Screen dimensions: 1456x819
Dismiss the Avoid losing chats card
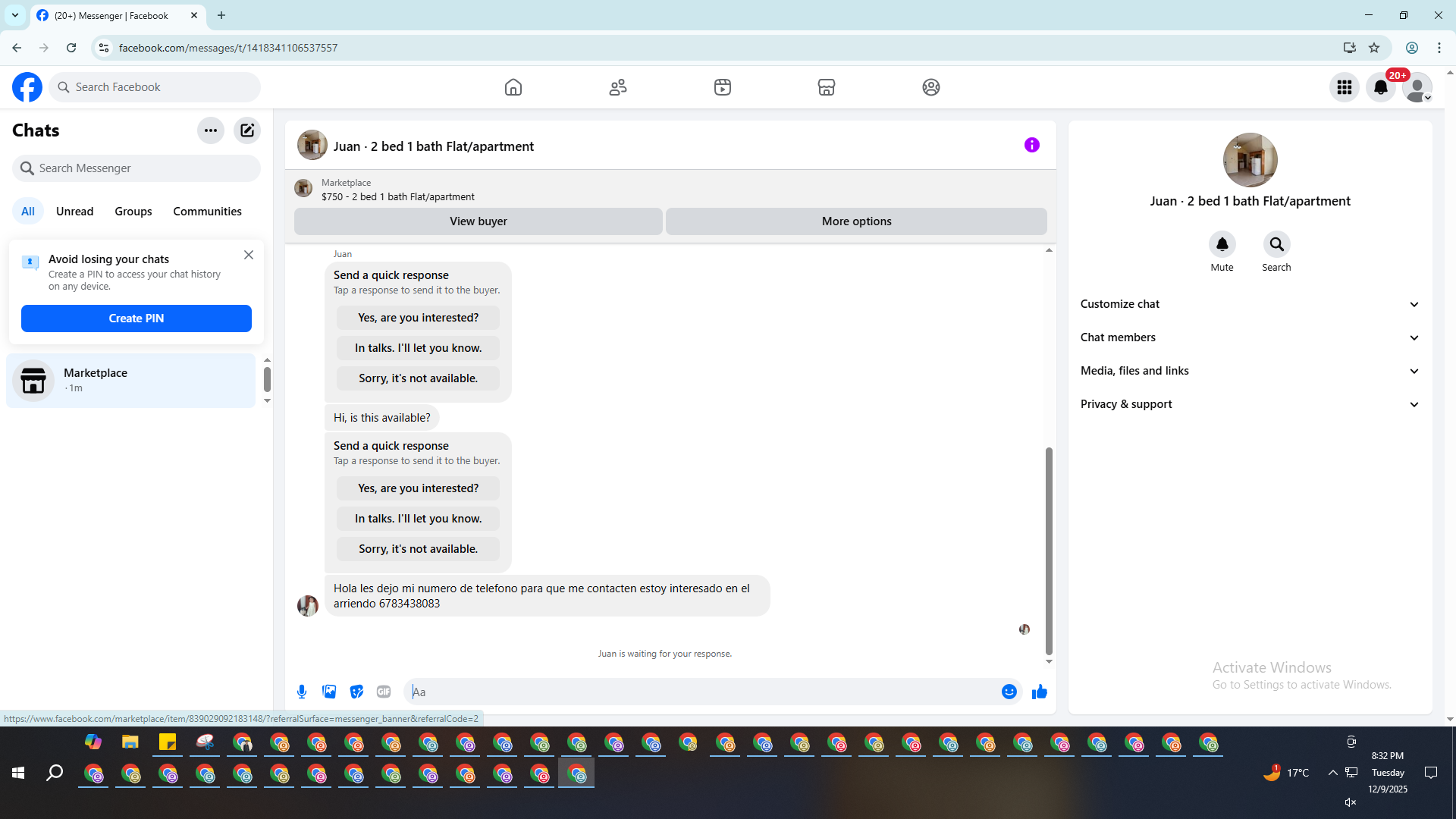[x=249, y=256]
